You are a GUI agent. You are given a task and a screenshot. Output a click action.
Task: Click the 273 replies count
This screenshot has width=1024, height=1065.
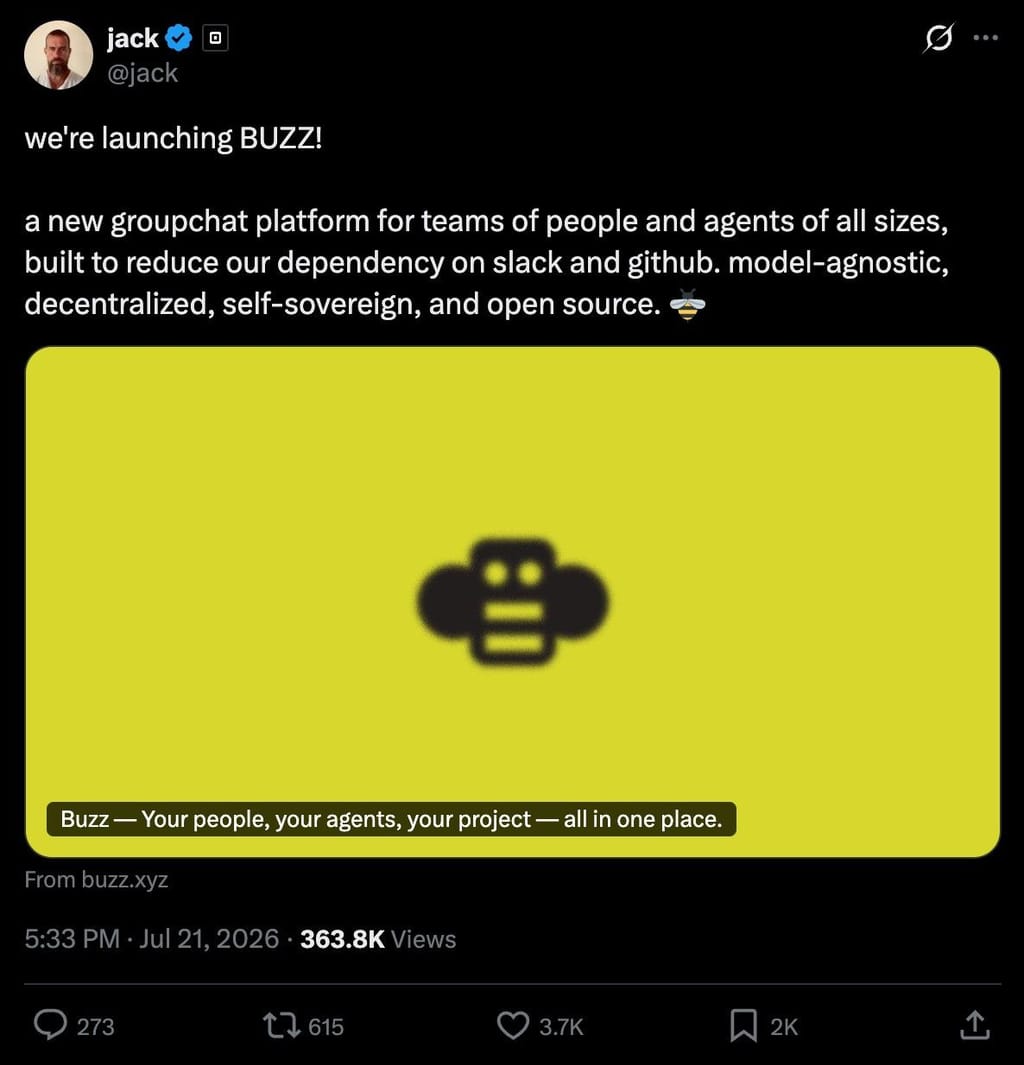click(95, 1026)
